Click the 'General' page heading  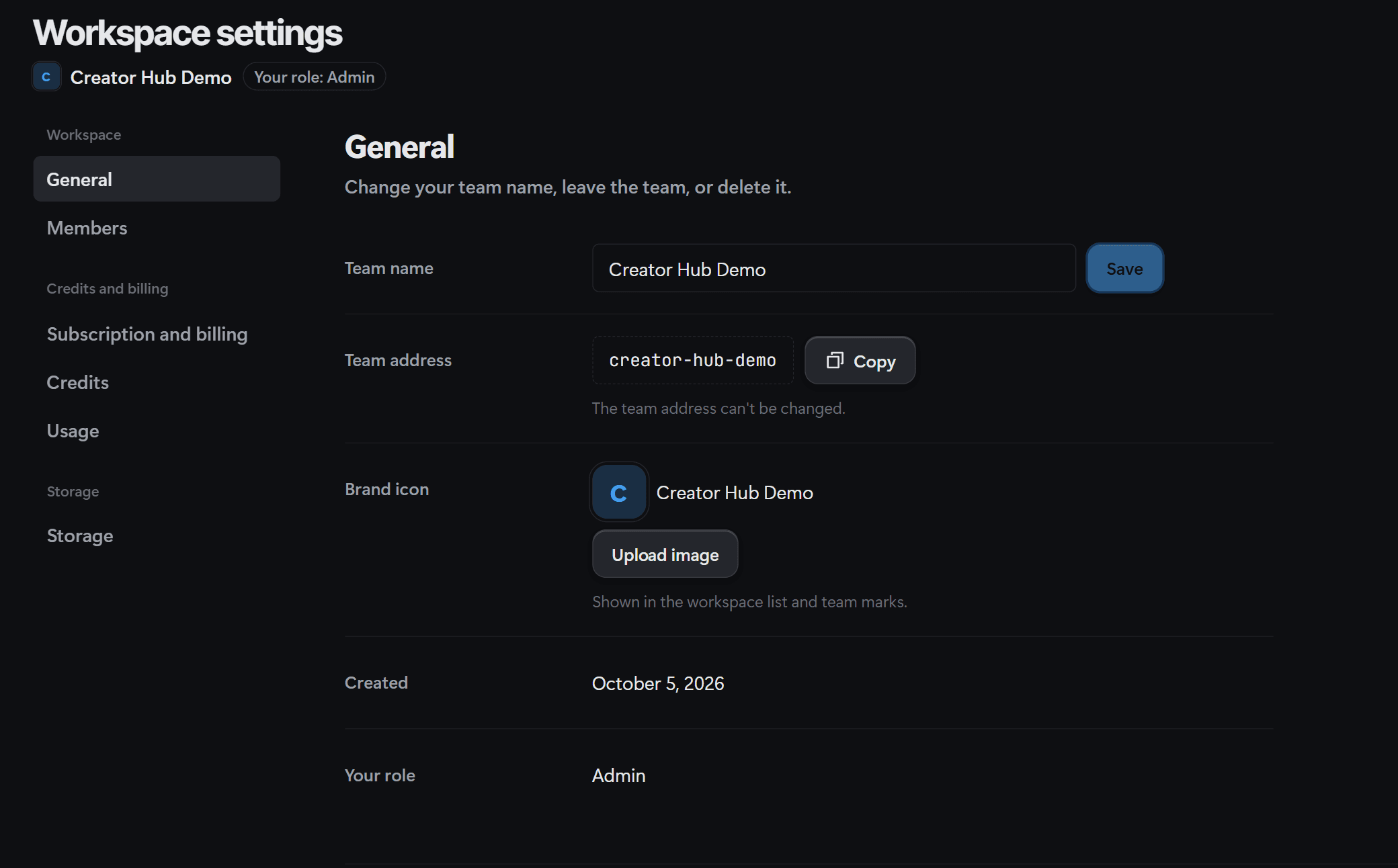click(x=399, y=146)
